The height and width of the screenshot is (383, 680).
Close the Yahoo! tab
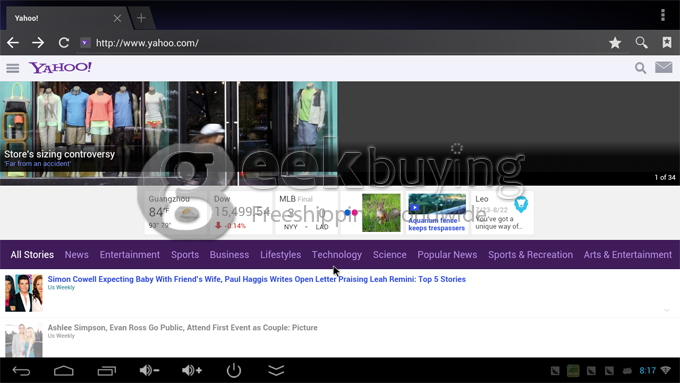tap(117, 18)
